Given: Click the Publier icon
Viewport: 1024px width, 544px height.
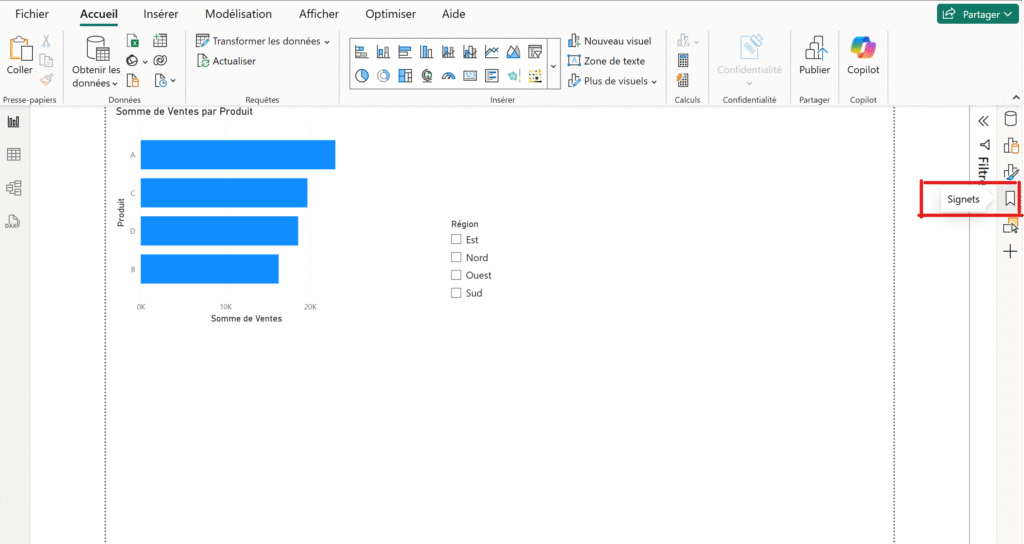Looking at the screenshot, I should coord(814,48).
